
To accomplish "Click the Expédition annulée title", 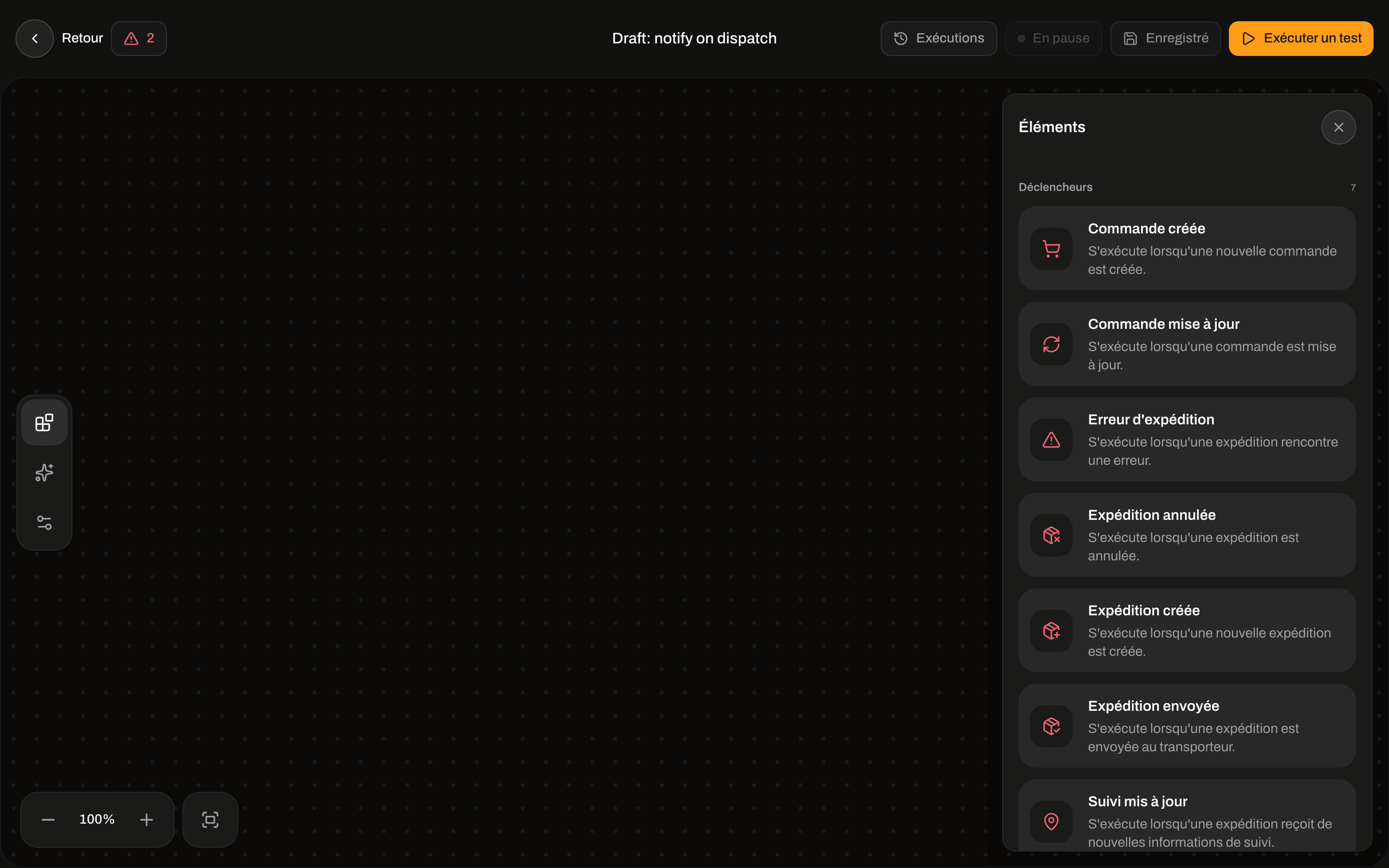I will click(x=1151, y=515).
